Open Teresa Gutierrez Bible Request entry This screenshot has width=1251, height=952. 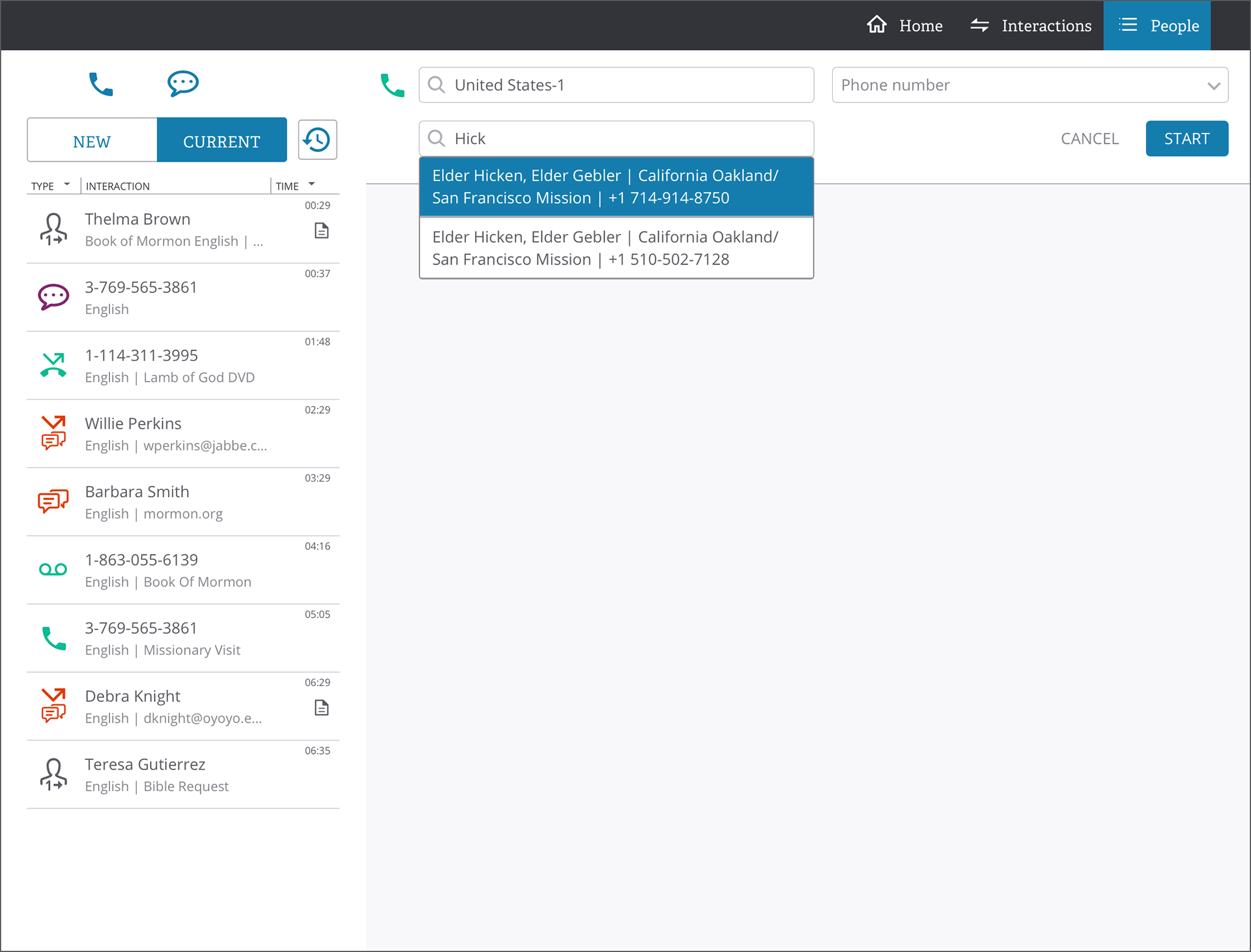point(183,775)
